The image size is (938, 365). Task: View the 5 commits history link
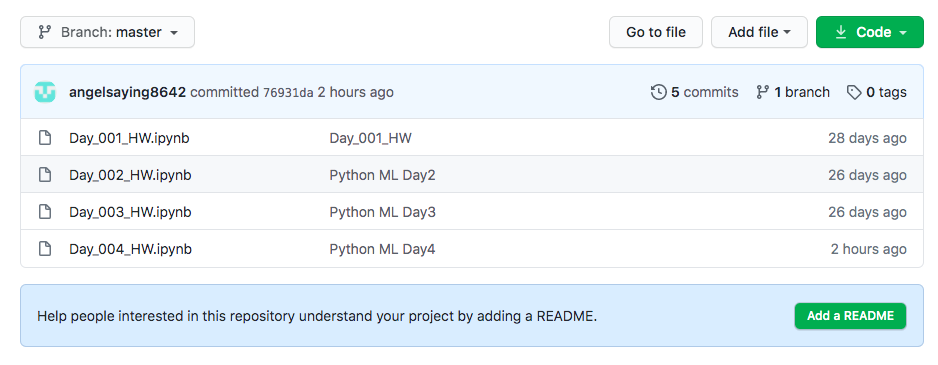pos(695,92)
